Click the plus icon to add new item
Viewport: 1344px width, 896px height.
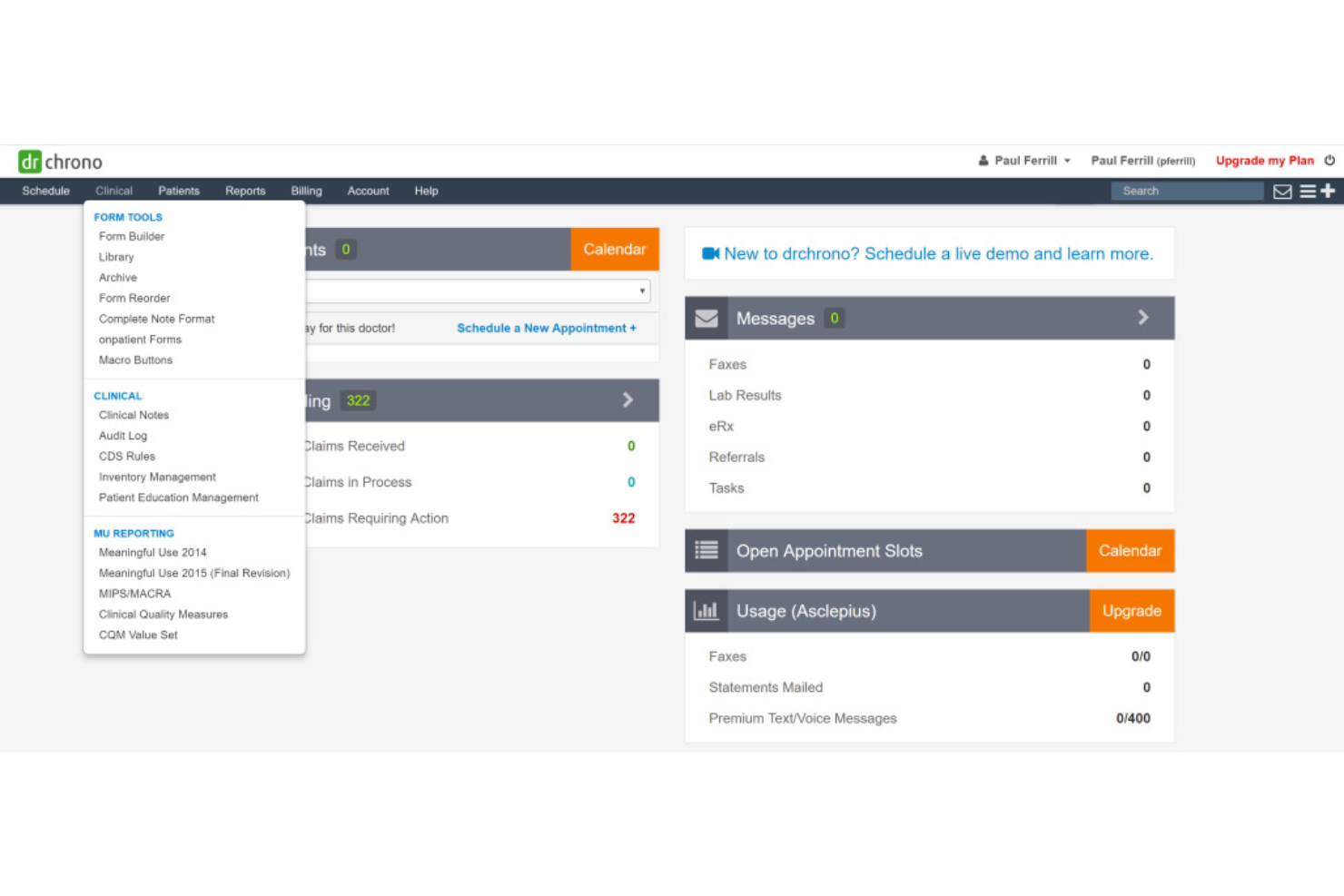pos(1329,191)
